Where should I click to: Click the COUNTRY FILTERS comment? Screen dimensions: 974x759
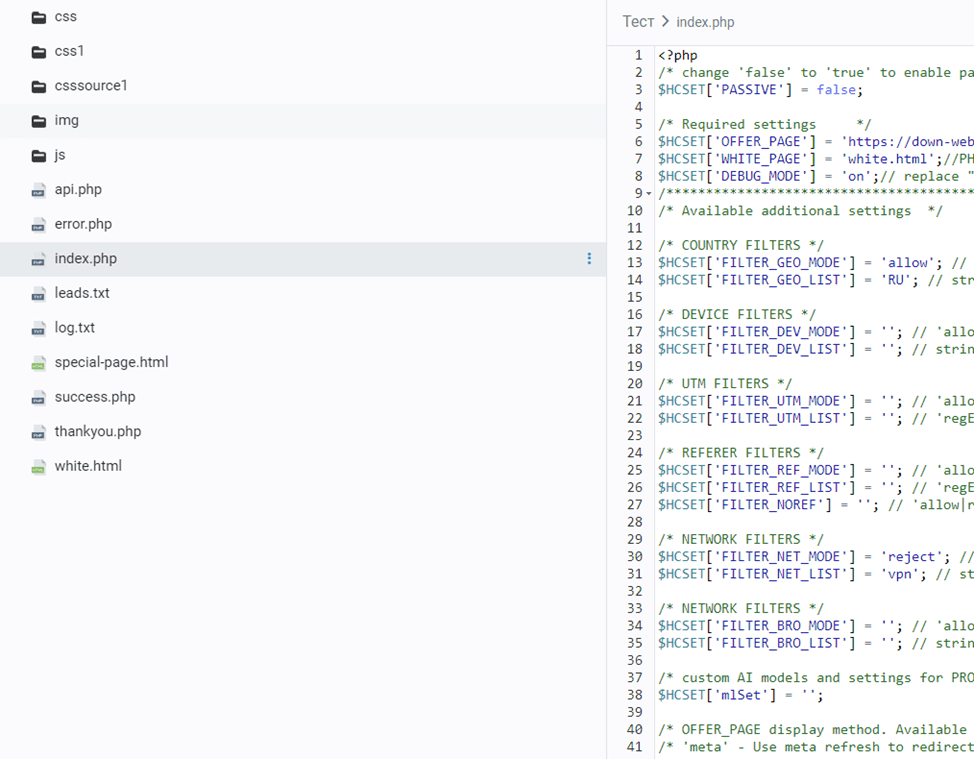pos(740,245)
